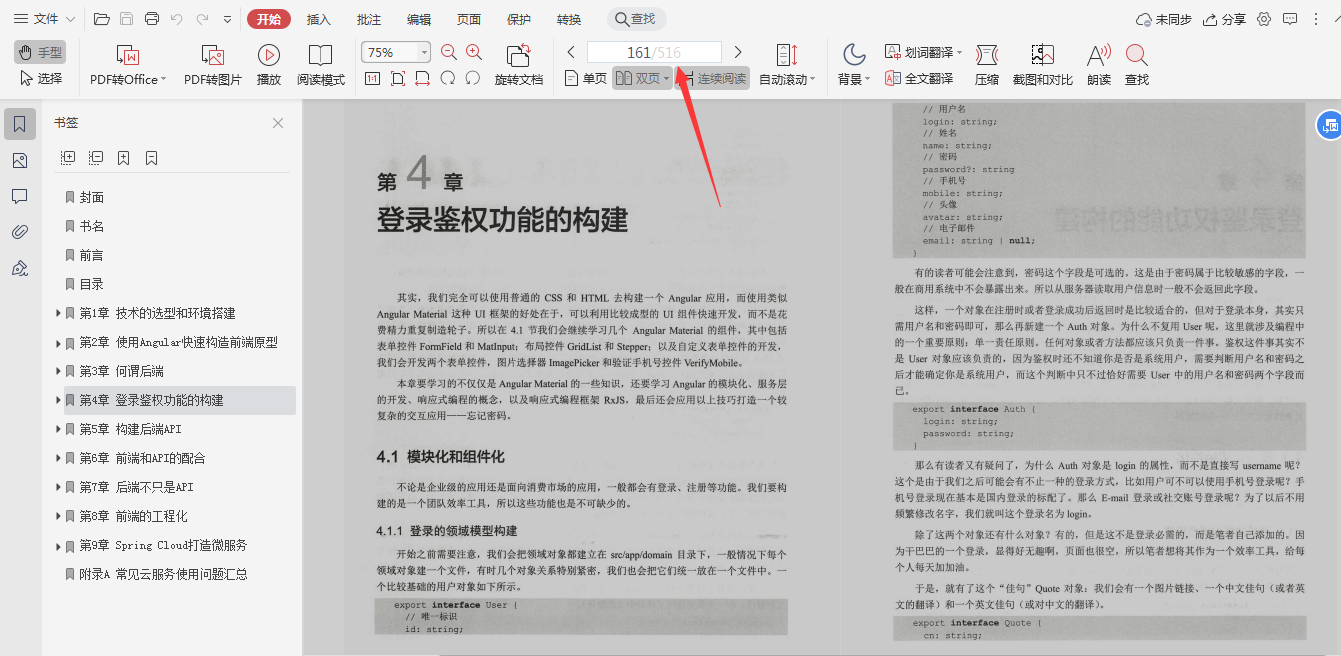The image size is (1341, 656).
Task: Select 选择 selection tool
Action: click(x=41, y=78)
